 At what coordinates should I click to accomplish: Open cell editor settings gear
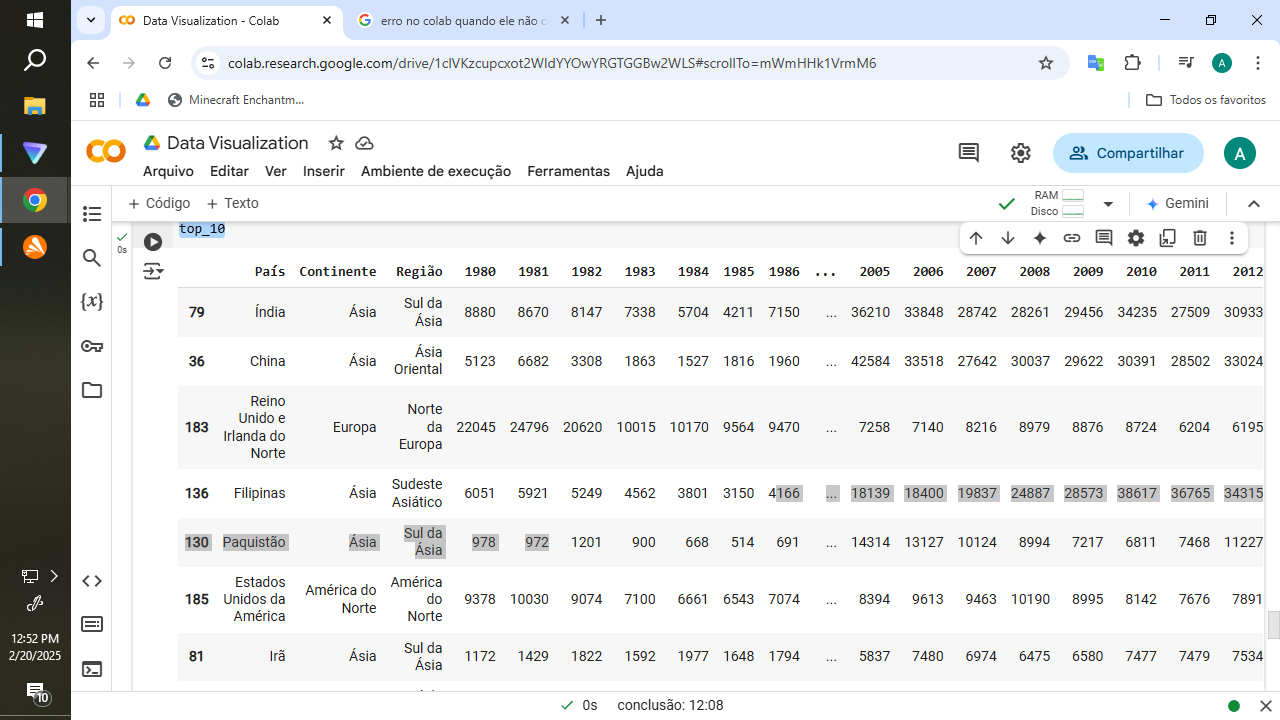(1136, 238)
